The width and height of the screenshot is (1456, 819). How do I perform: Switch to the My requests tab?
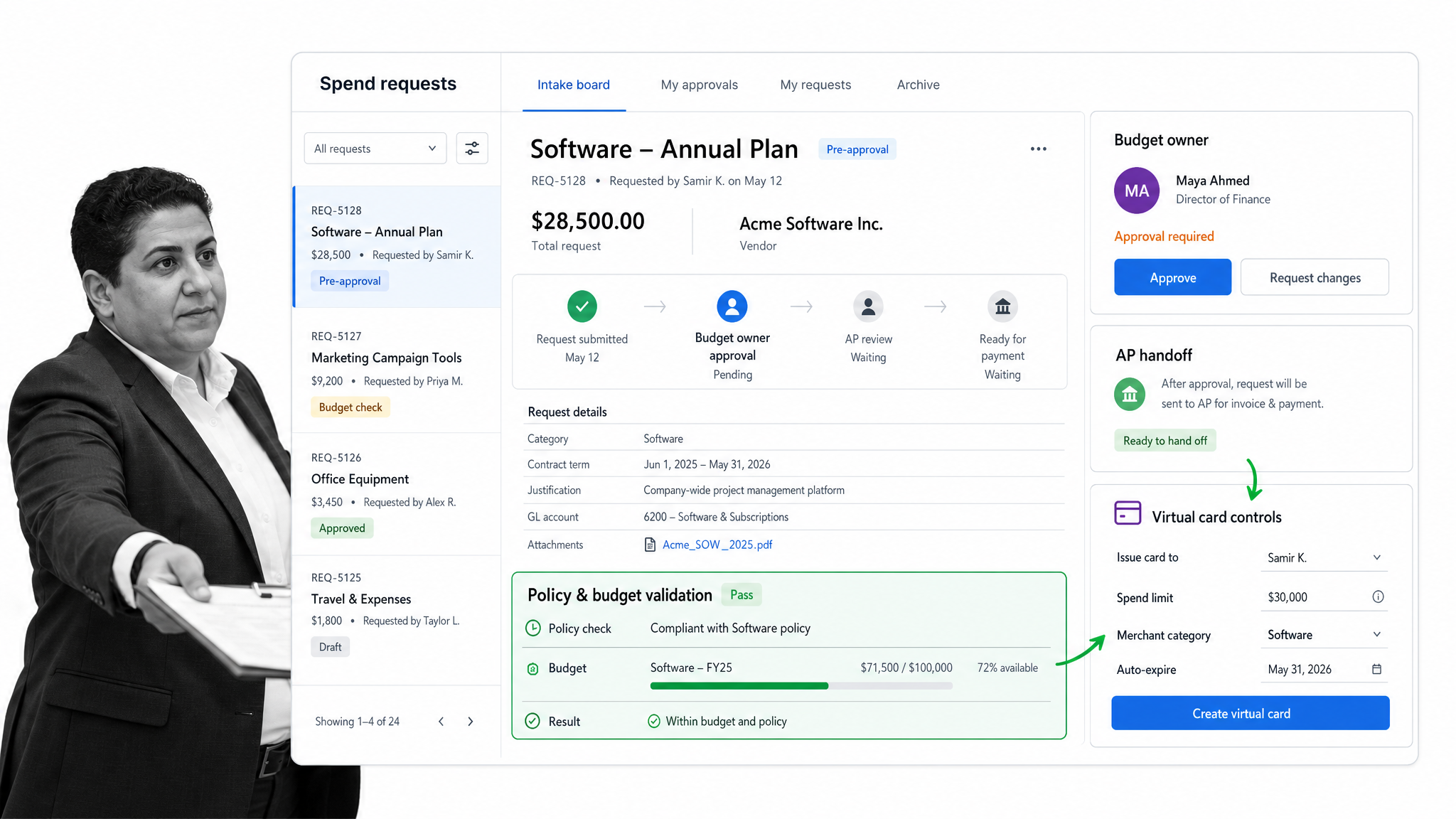[815, 85]
